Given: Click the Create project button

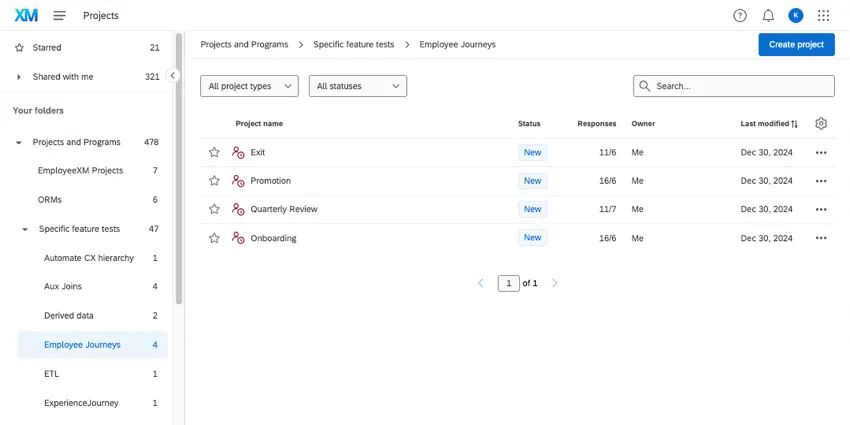Looking at the screenshot, I should 796,45.
